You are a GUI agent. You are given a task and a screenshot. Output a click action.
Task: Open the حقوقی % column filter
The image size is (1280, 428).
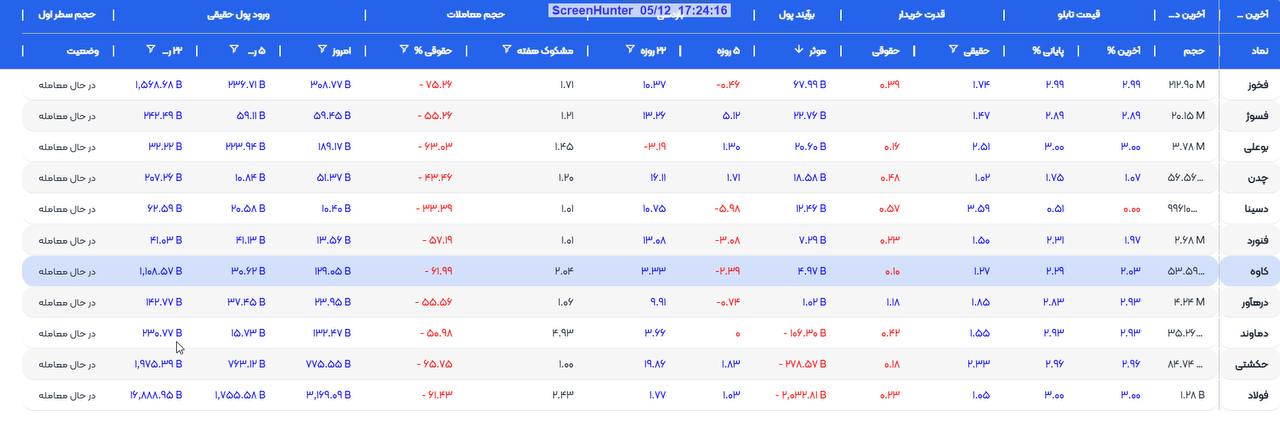[x=404, y=50]
